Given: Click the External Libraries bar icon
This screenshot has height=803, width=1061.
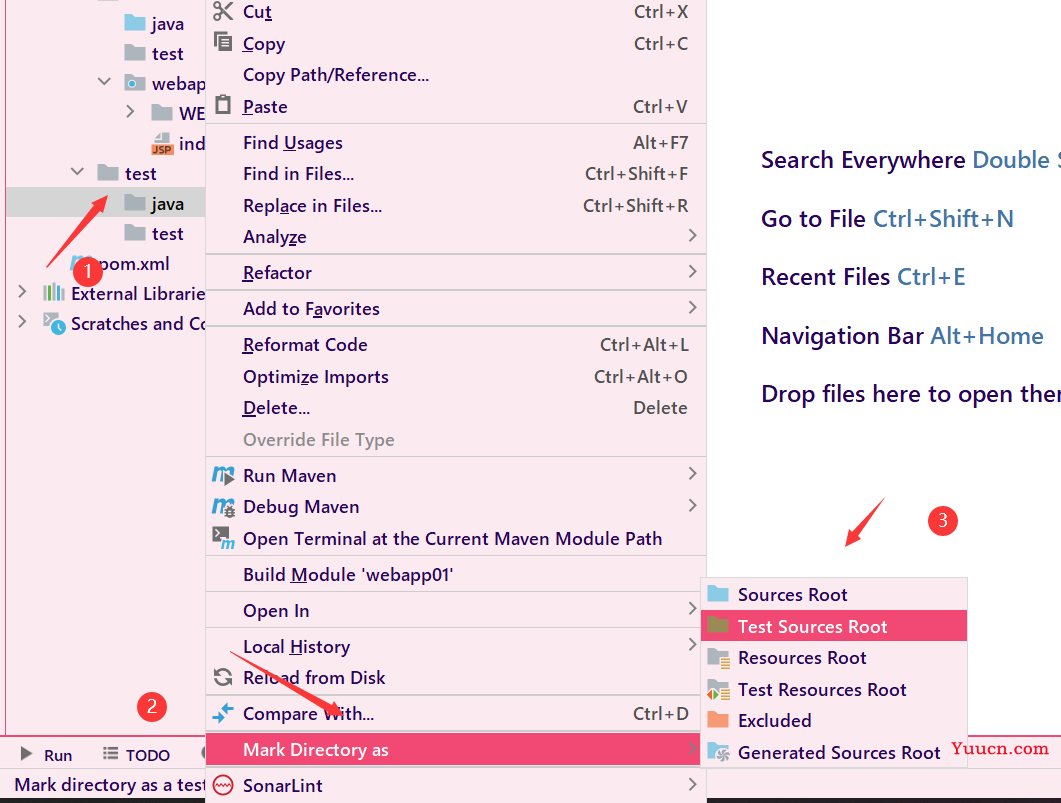Looking at the screenshot, I should click(x=53, y=293).
